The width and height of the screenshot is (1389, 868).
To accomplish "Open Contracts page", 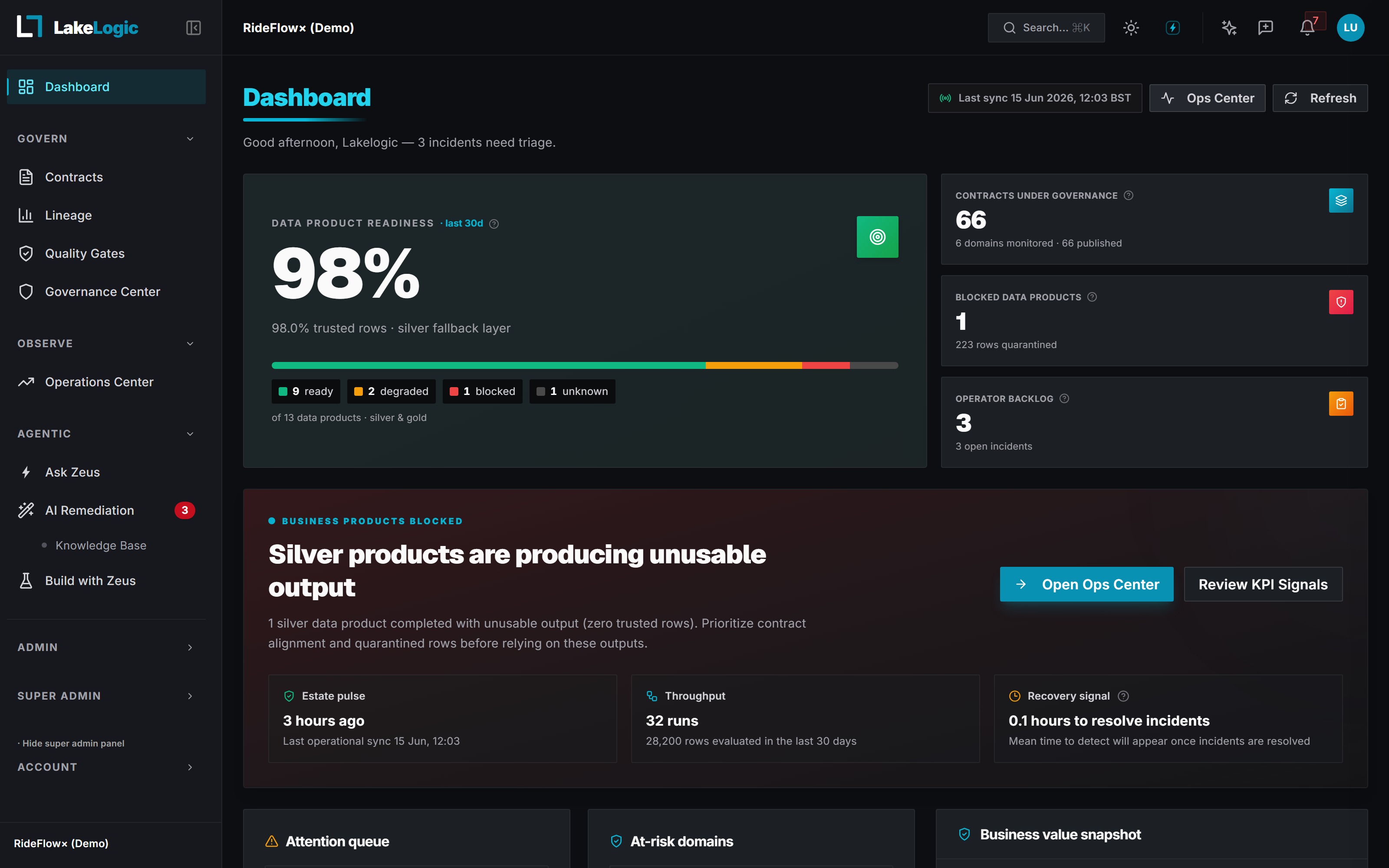I will [106, 177].
